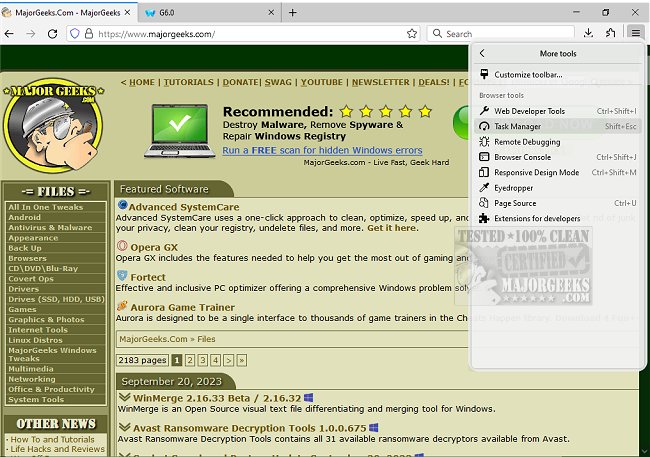Select Page Source menu entry

tap(558, 203)
